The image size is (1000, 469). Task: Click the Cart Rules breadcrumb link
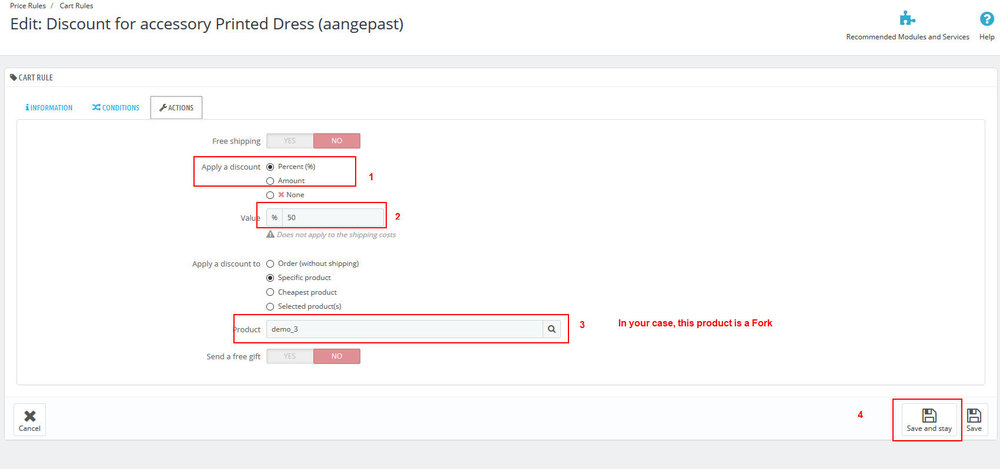pyautogui.click(x=76, y=6)
